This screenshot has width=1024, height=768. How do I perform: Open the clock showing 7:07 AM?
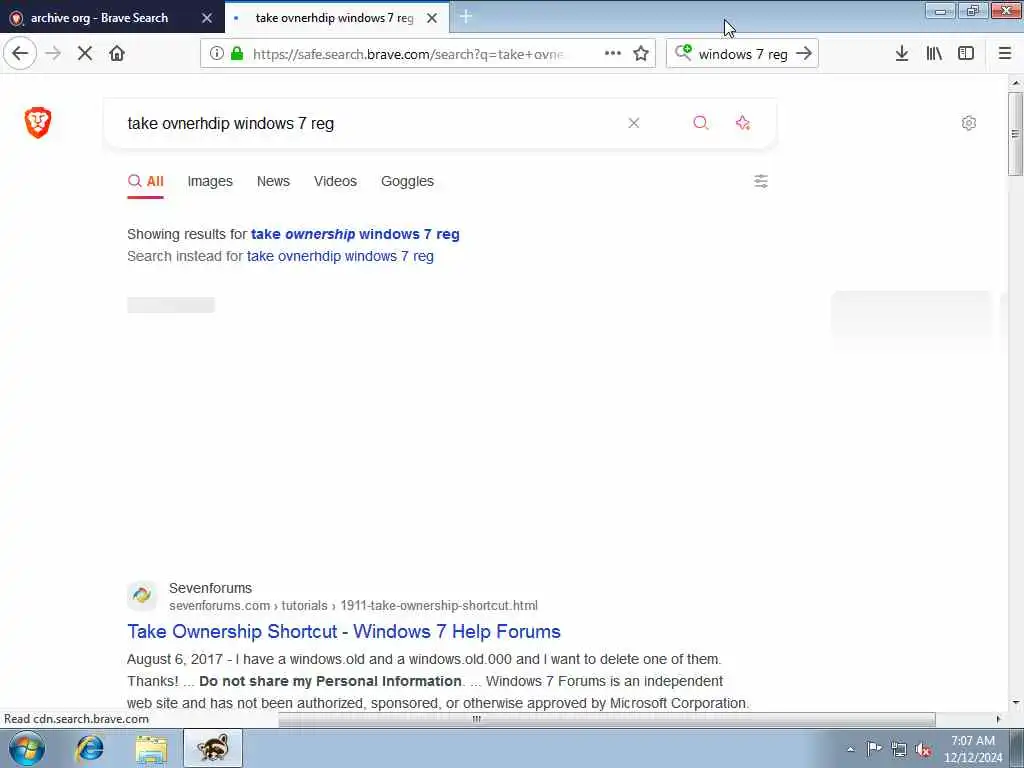972,749
